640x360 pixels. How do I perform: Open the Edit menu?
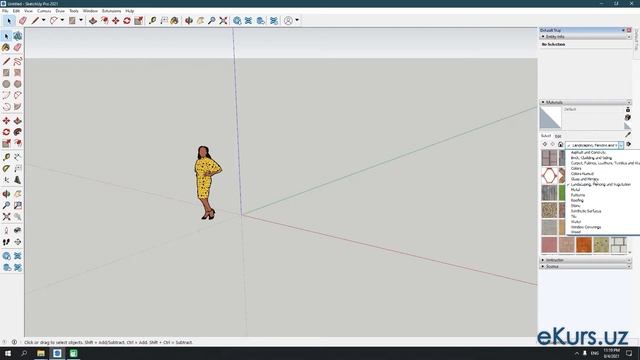16,11
